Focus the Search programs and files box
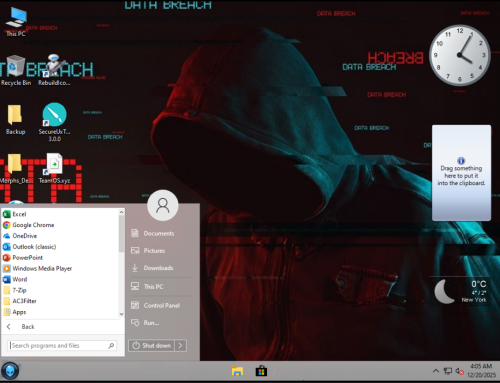The height and width of the screenshot is (383, 500). (62, 346)
